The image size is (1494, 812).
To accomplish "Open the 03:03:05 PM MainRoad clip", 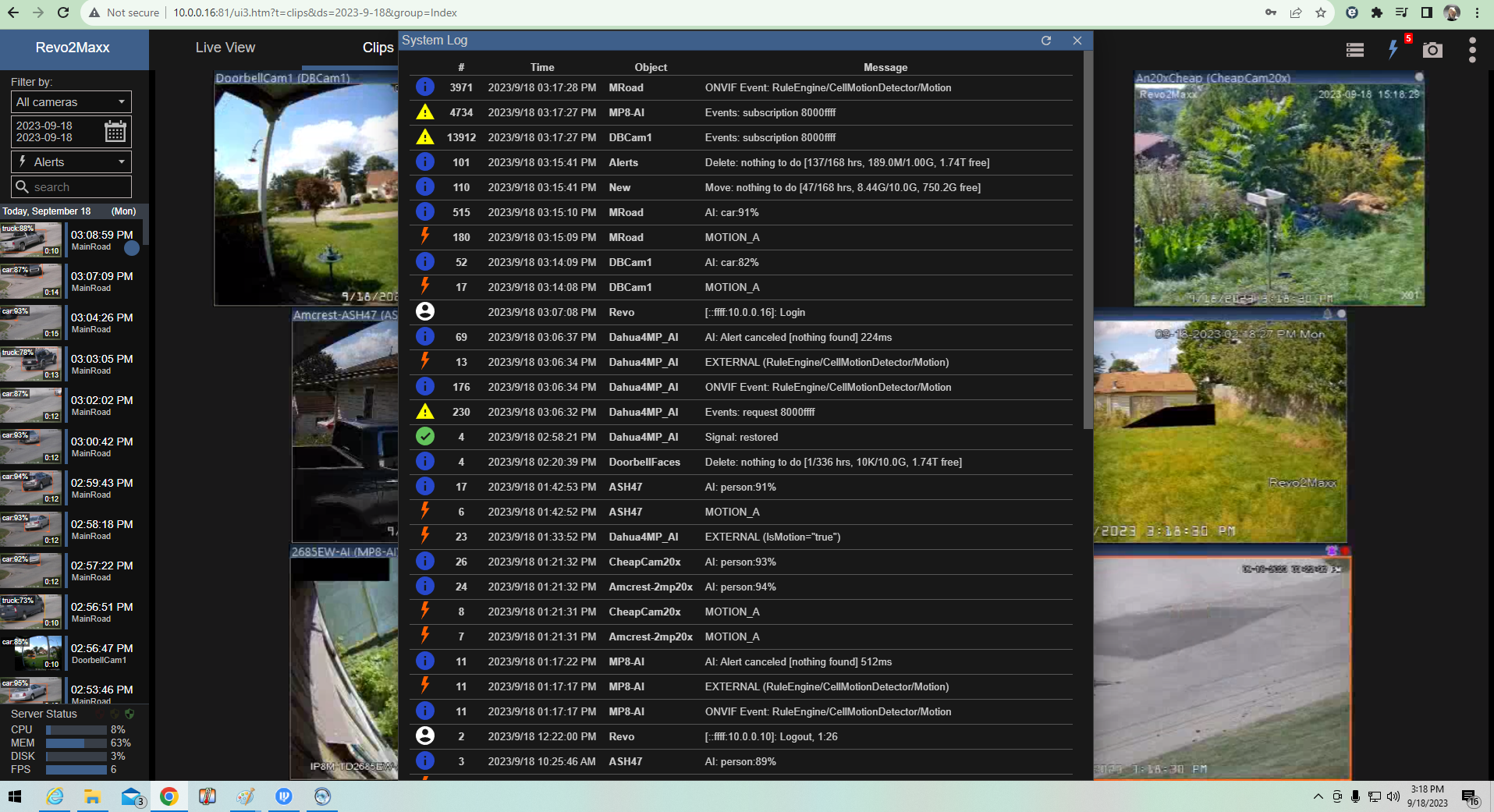I will (x=71, y=364).
